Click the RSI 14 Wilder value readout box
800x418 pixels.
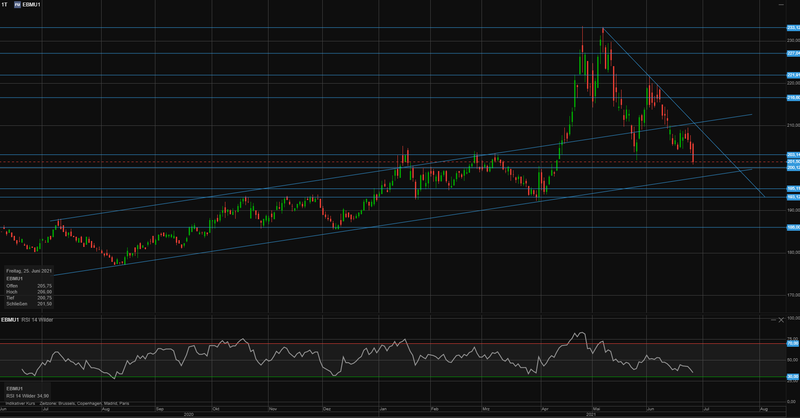[27, 392]
